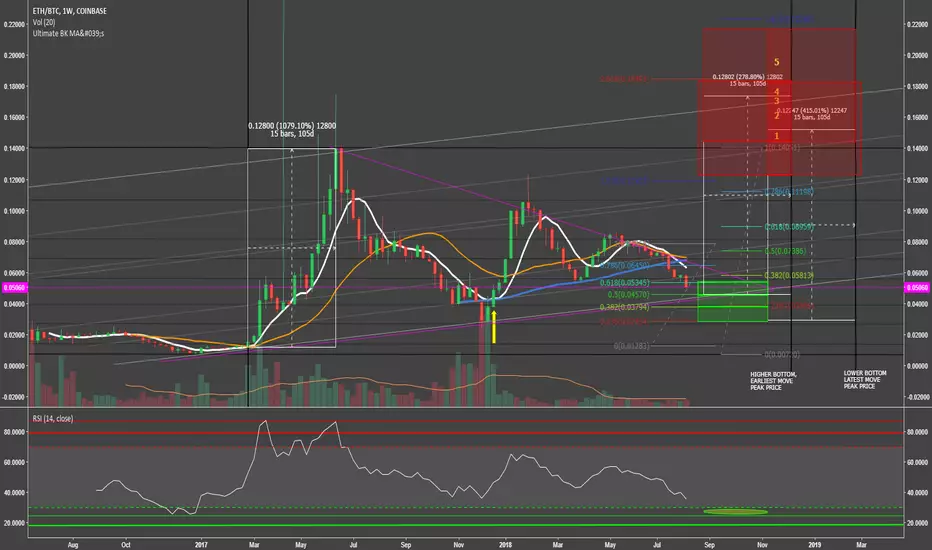Select the Vol (20) indicator label
932x550 pixels.
pyautogui.click(x=44, y=22)
